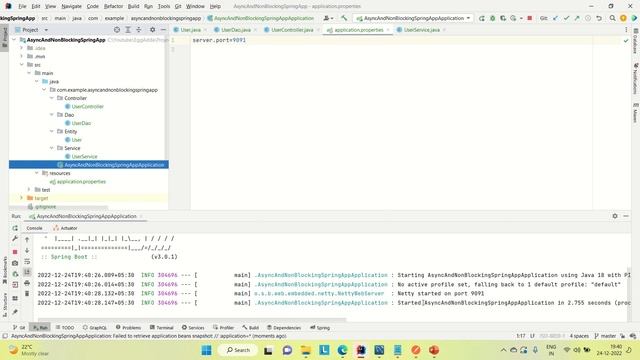640x360 pixels.
Task: Click the Print icon in console toolbar
Action: pos(27,283)
